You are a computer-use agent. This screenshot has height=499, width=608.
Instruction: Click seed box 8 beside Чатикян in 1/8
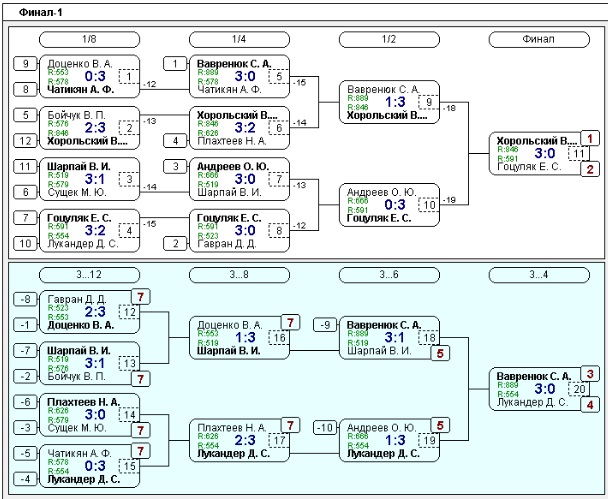click(x=25, y=89)
